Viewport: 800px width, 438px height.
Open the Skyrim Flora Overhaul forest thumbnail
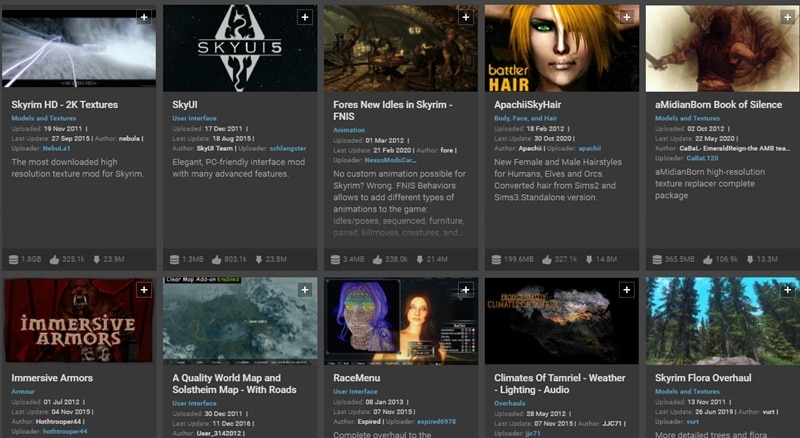[722, 321]
